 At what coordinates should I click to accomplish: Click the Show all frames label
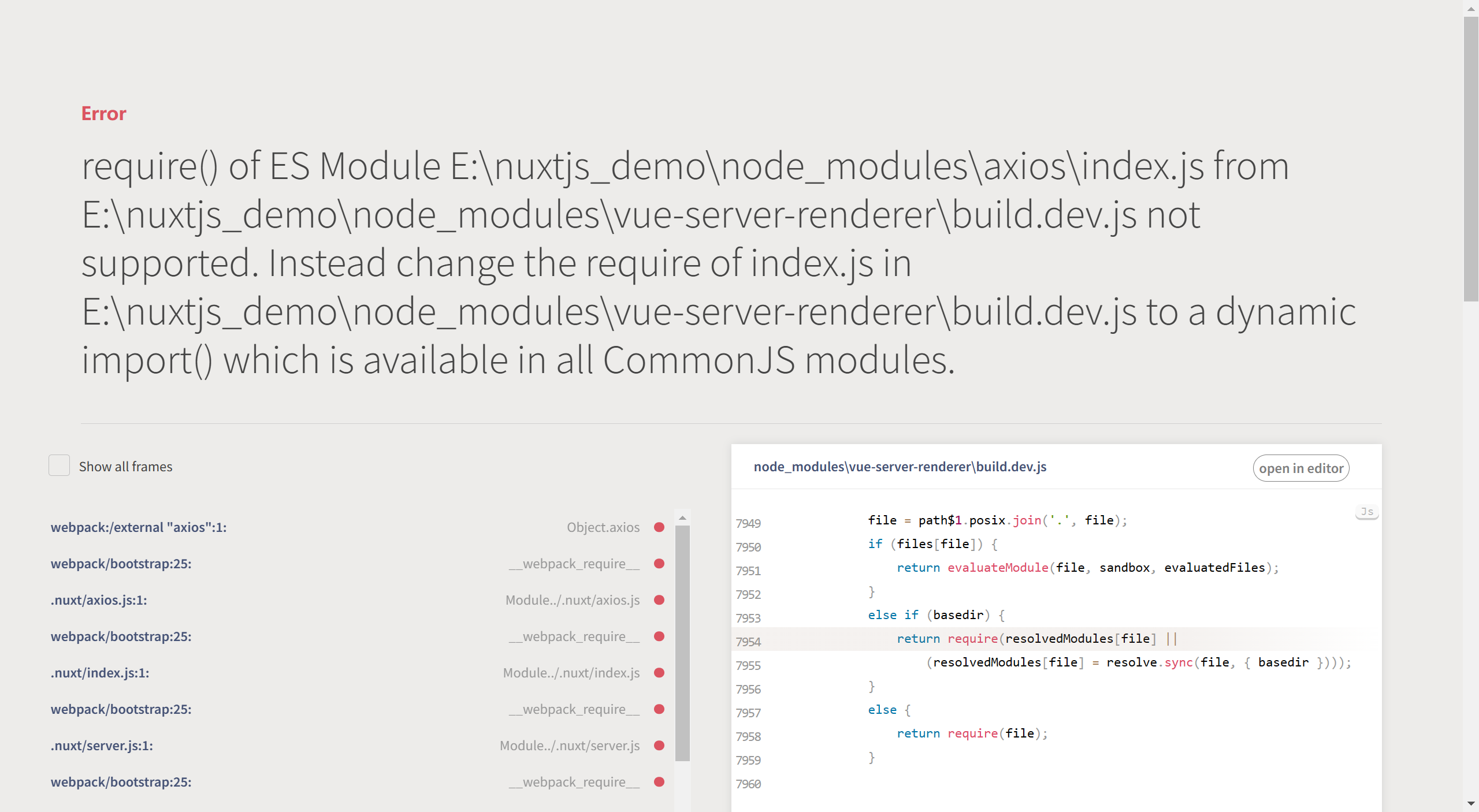click(125, 467)
